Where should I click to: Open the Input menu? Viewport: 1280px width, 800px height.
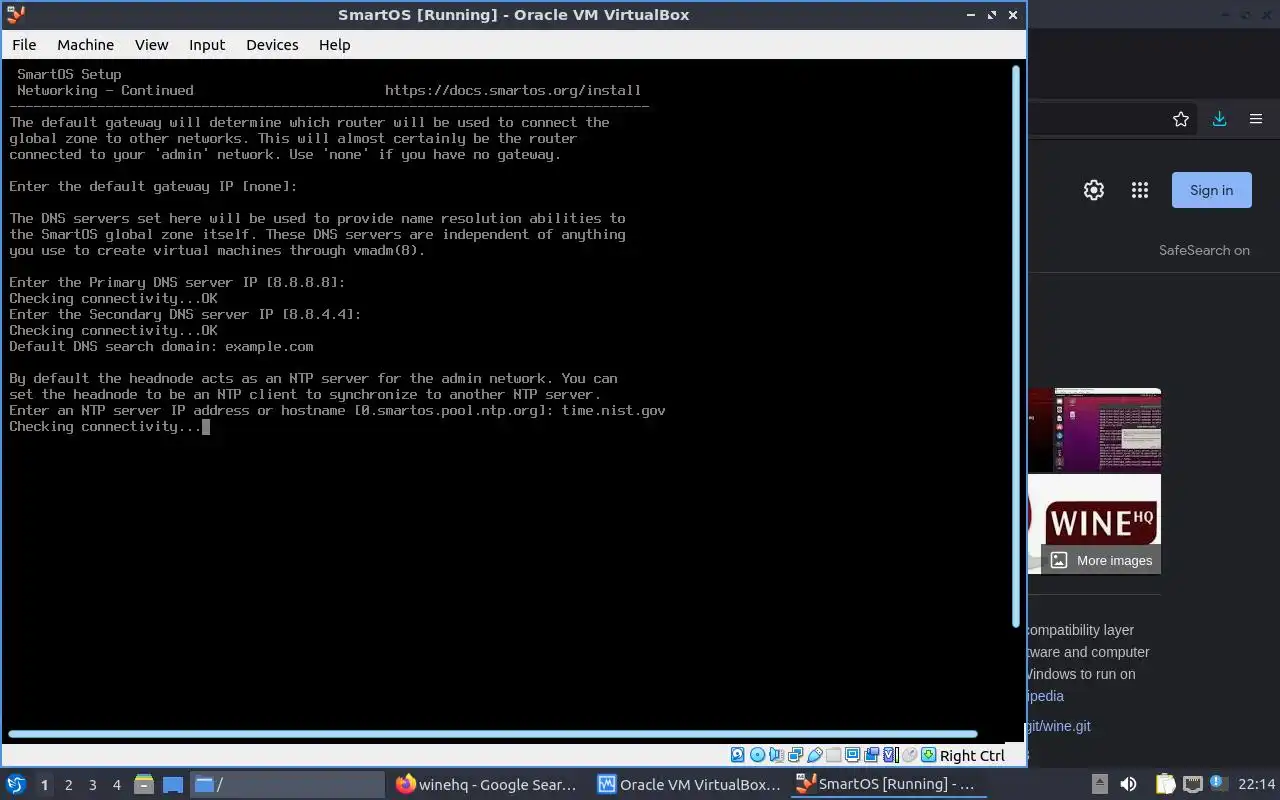tap(207, 45)
